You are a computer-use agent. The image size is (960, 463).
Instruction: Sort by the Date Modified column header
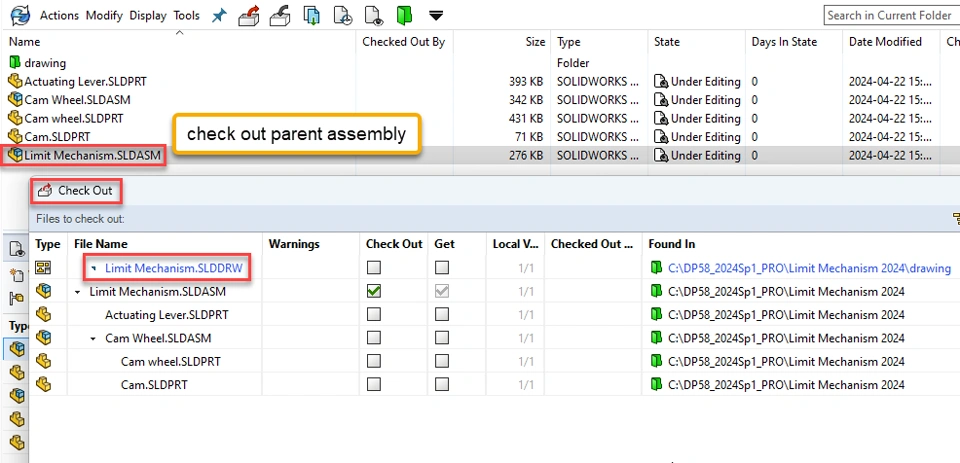coord(885,42)
